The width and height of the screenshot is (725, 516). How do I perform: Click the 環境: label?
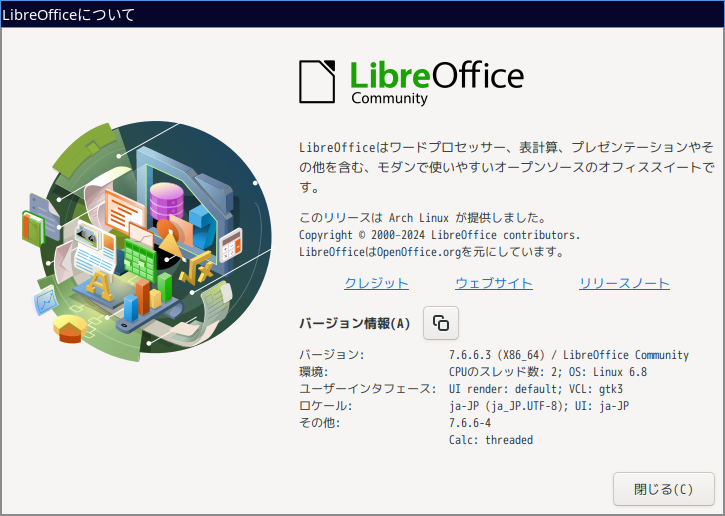313,372
